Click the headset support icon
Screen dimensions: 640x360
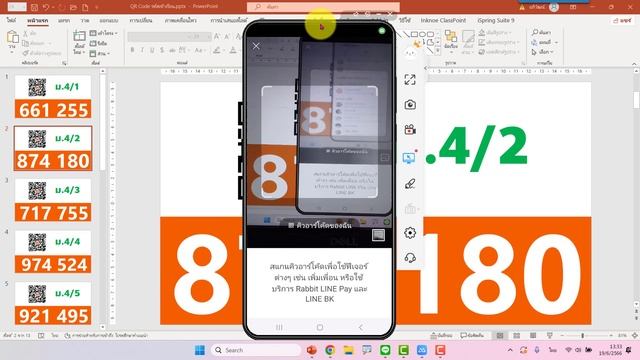tap(410, 258)
